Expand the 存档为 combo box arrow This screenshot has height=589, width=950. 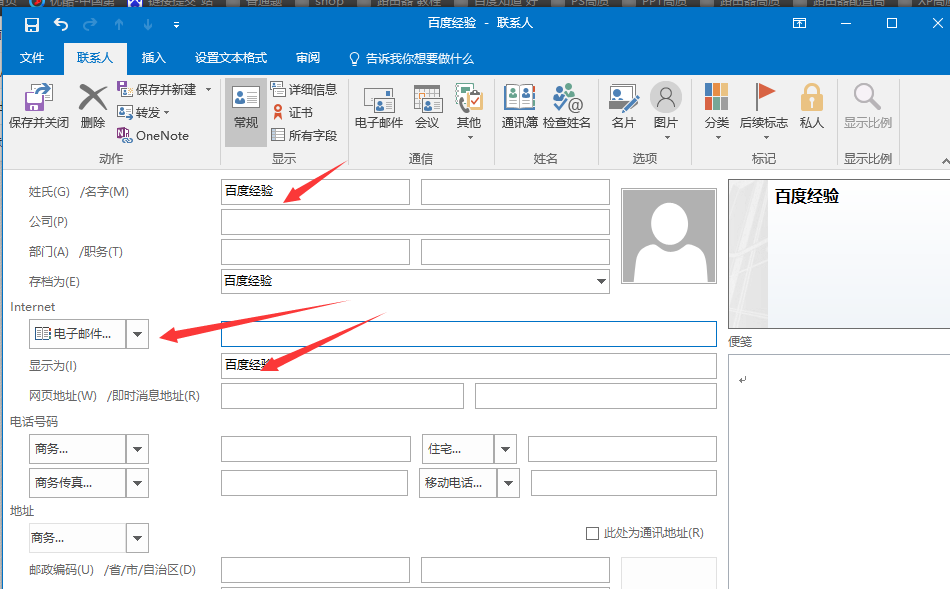coord(601,282)
